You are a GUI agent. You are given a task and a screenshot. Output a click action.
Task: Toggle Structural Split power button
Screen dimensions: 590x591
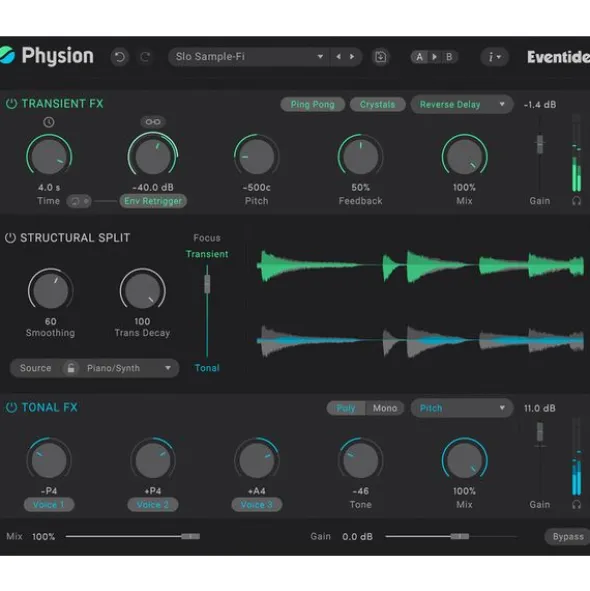[x=10, y=238]
